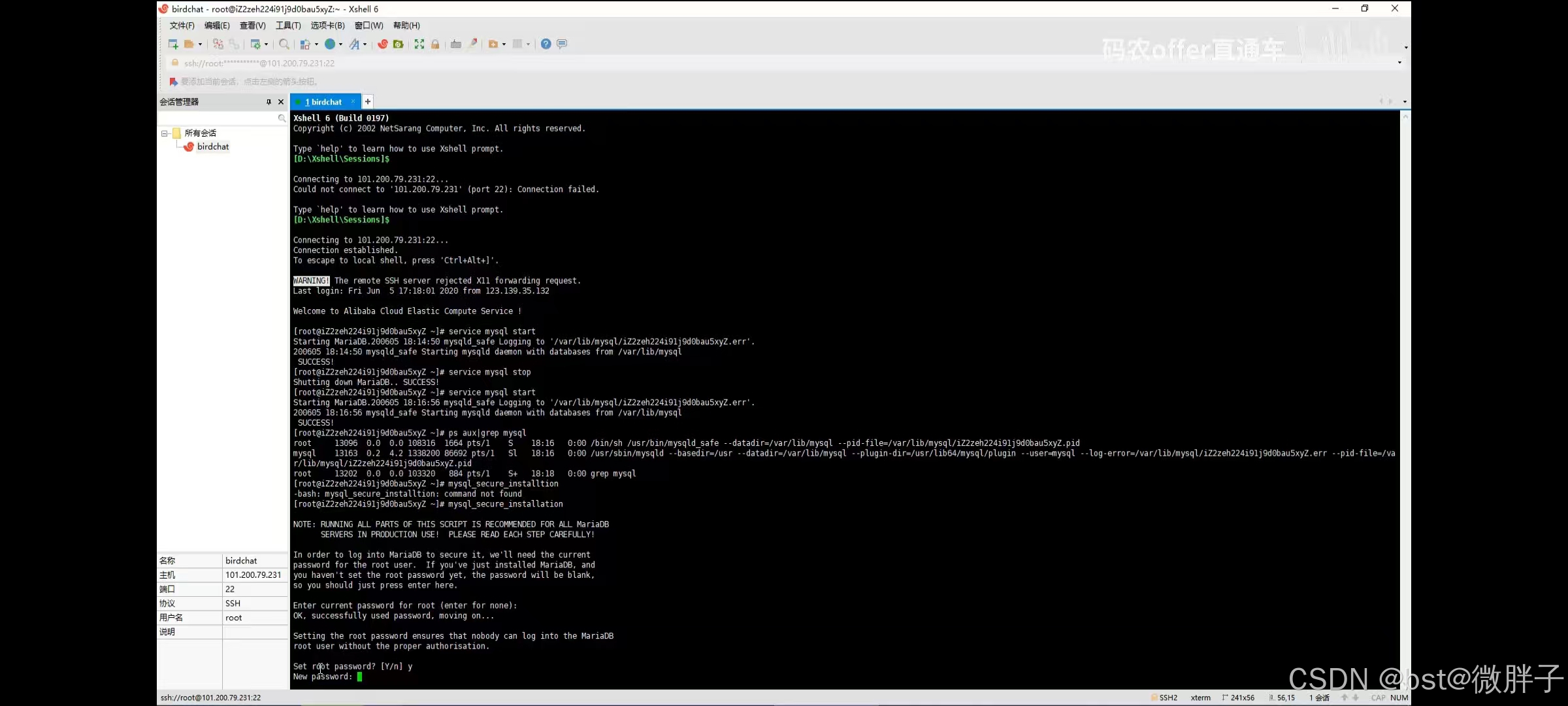The height and width of the screenshot is (706, 1568).
Task: Add a new tab with plus button
Action: [x=368, y=101]
